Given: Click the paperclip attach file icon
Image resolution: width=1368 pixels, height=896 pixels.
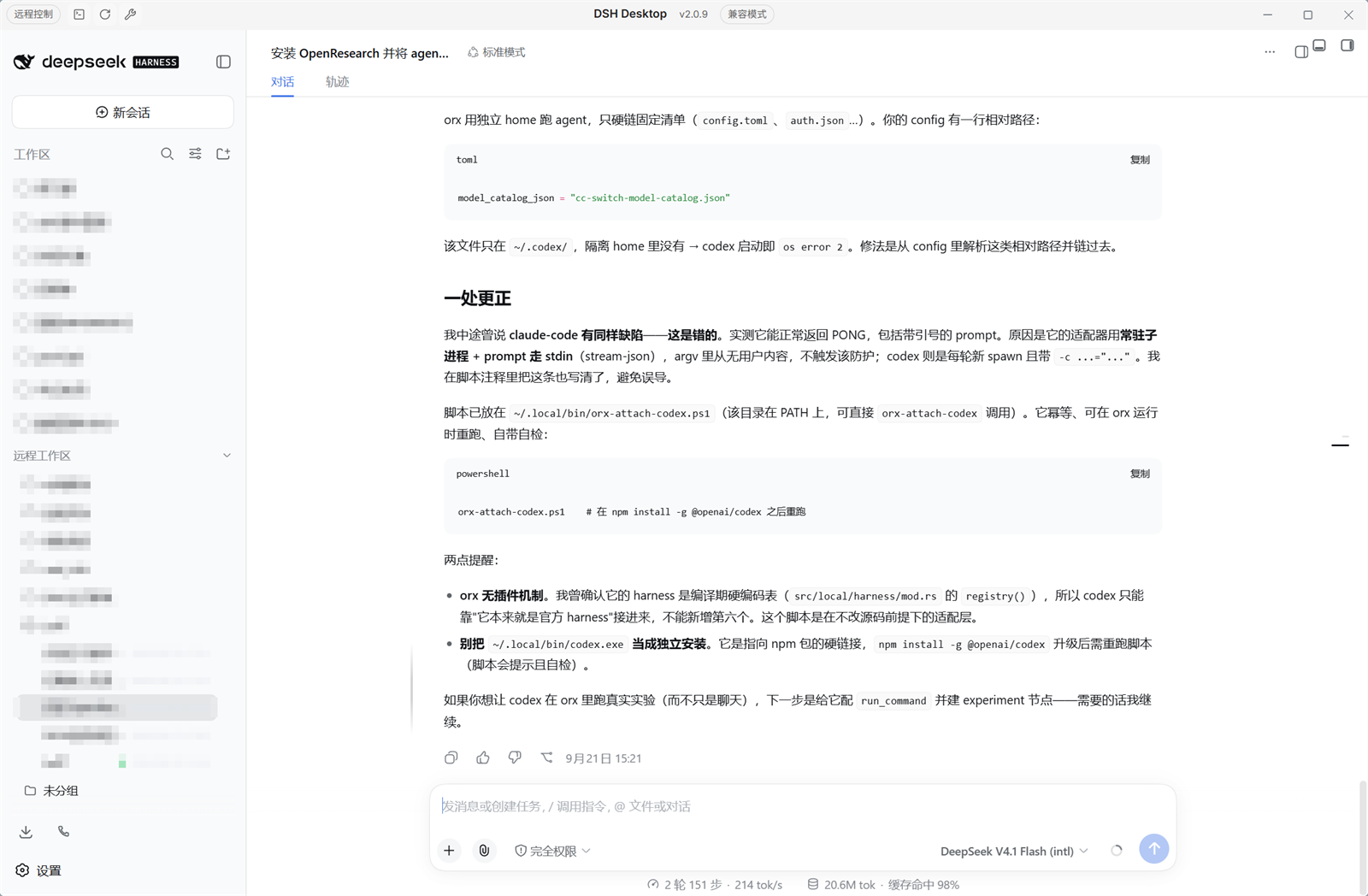Looking at the screenshot, I should [x=484, y=851].
